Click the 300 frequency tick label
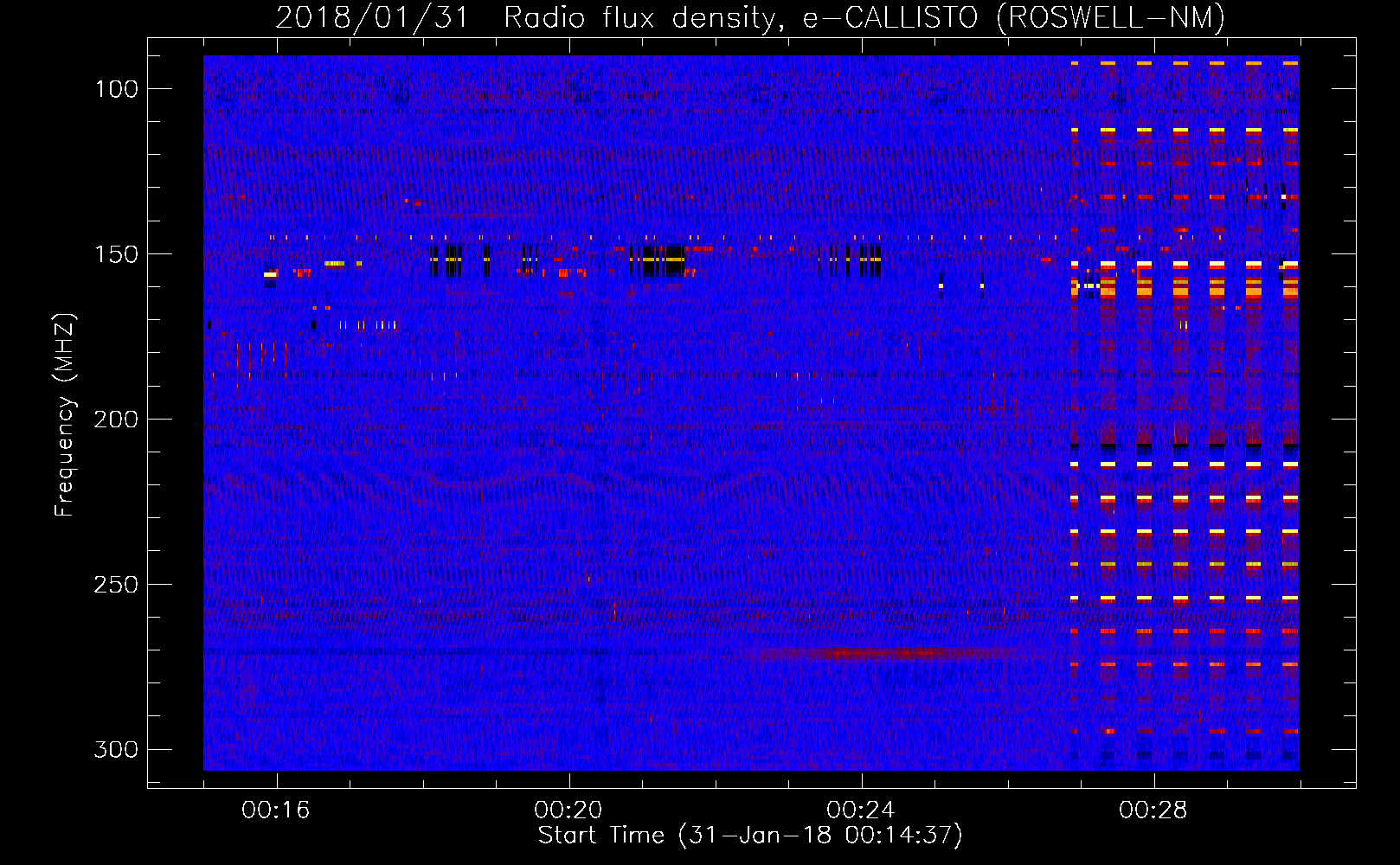The width and height of the screenshot is (1400, 865). point(116,749)
